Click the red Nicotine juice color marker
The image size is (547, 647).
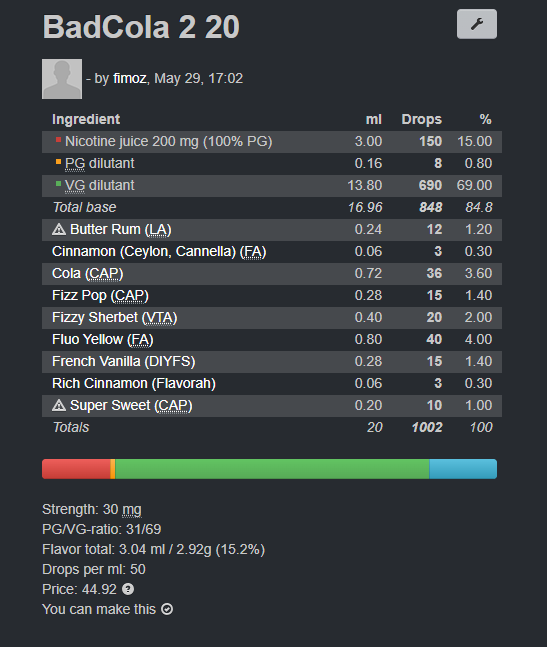58,139
